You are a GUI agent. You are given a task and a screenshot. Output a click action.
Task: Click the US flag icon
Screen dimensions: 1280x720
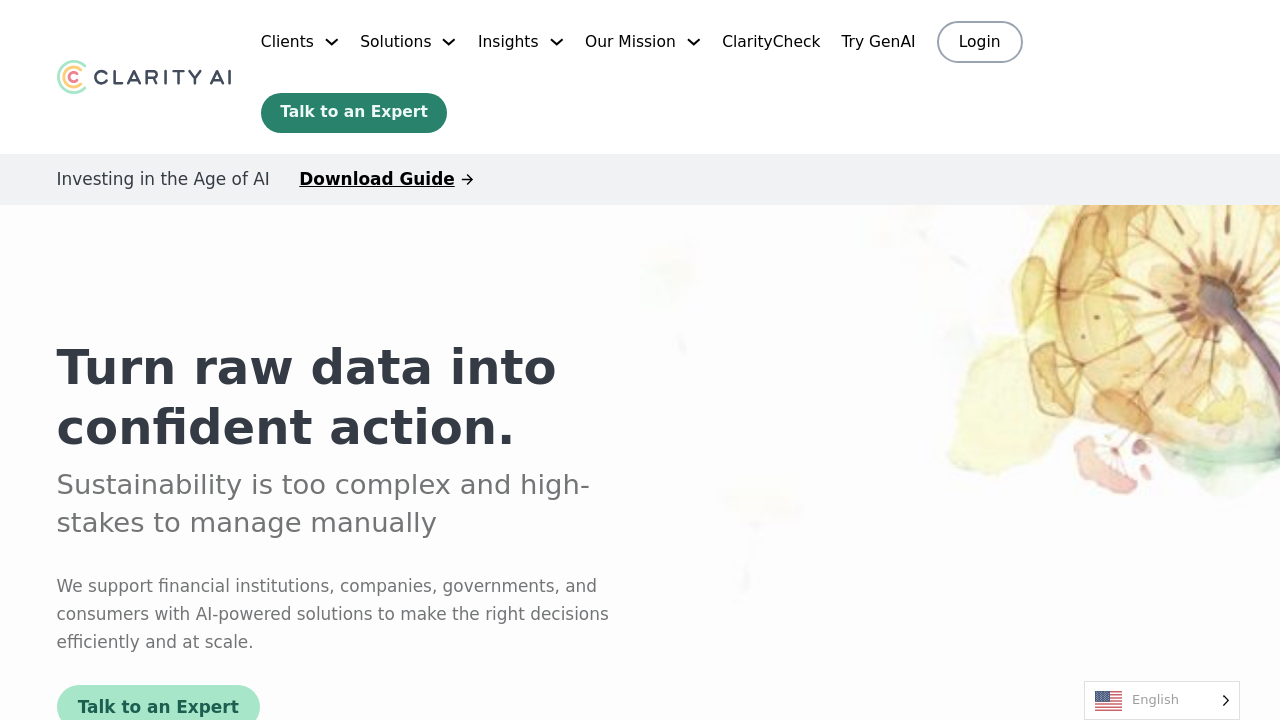click(x=1108, y=701)
